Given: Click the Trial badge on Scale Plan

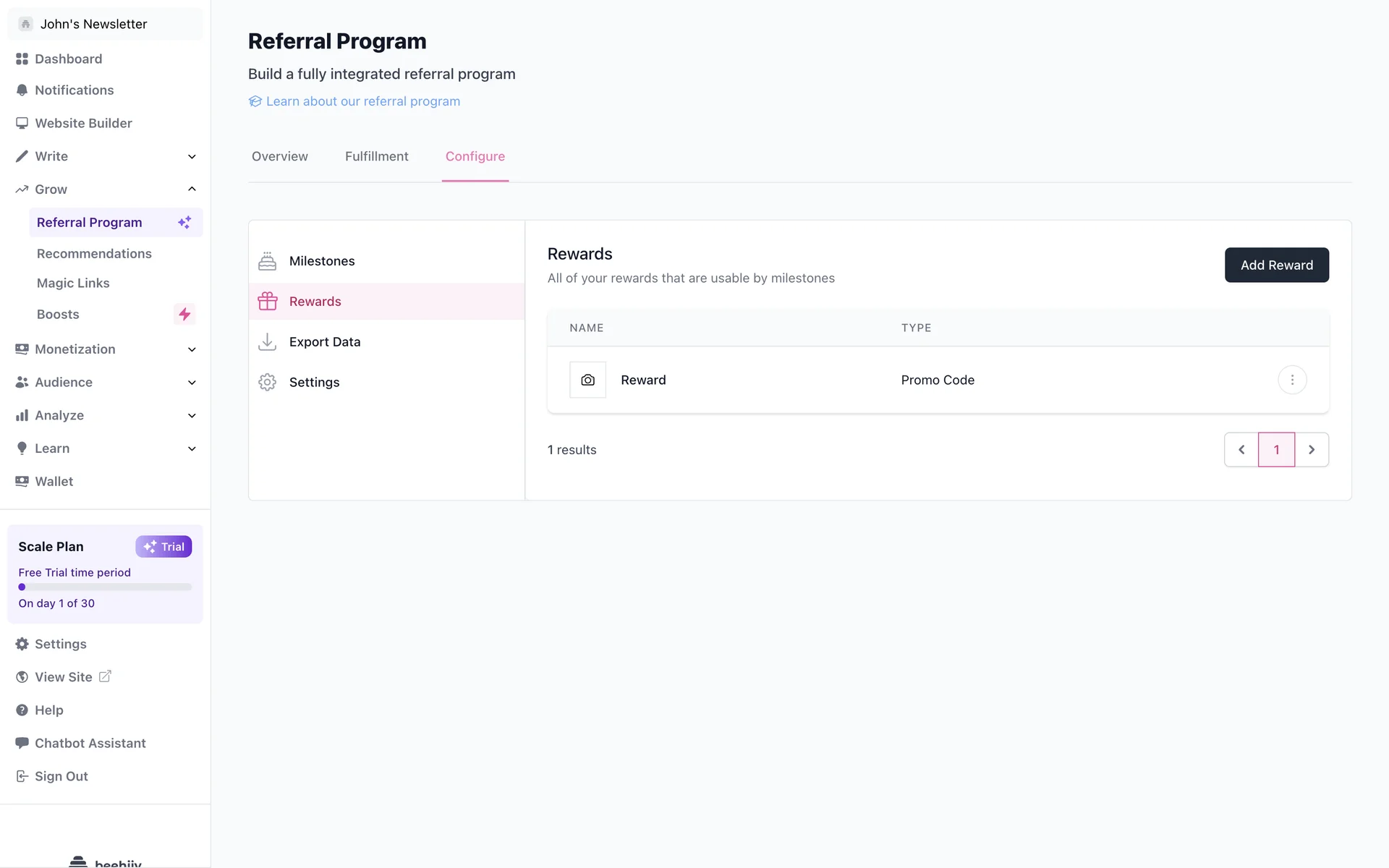Looking at the screenshot, I should pyautogui.click(x=163, y=547).
